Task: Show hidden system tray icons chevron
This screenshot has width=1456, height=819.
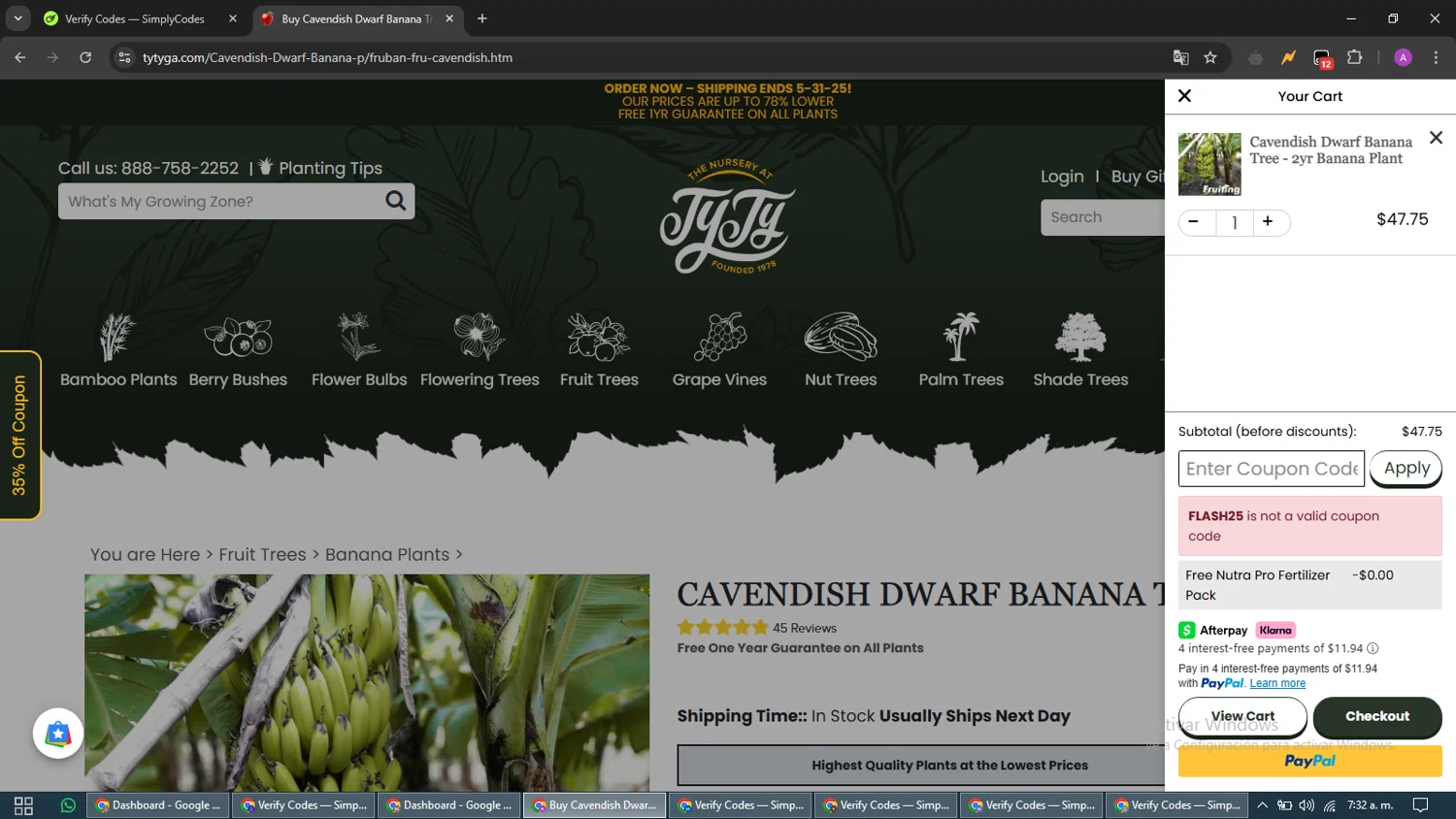Action: [x=1262, y=805]
